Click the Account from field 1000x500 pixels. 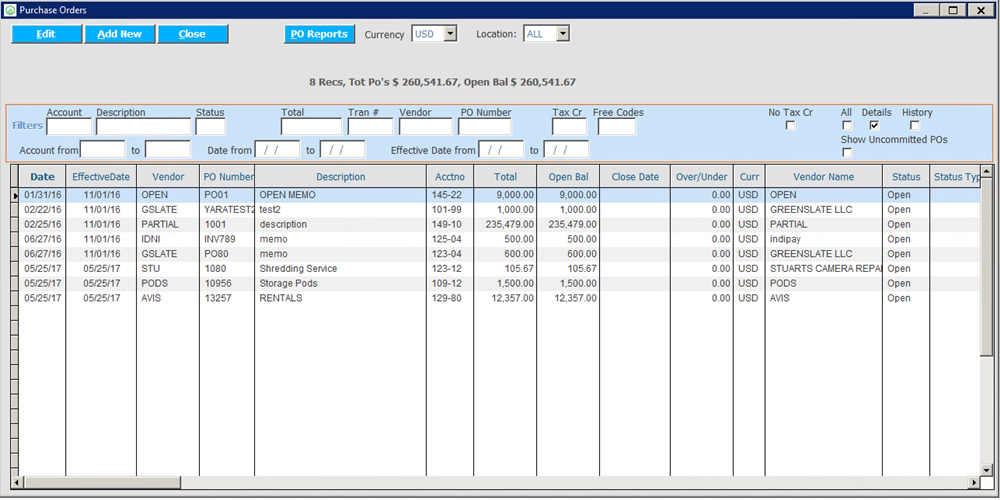coord(103,150)
